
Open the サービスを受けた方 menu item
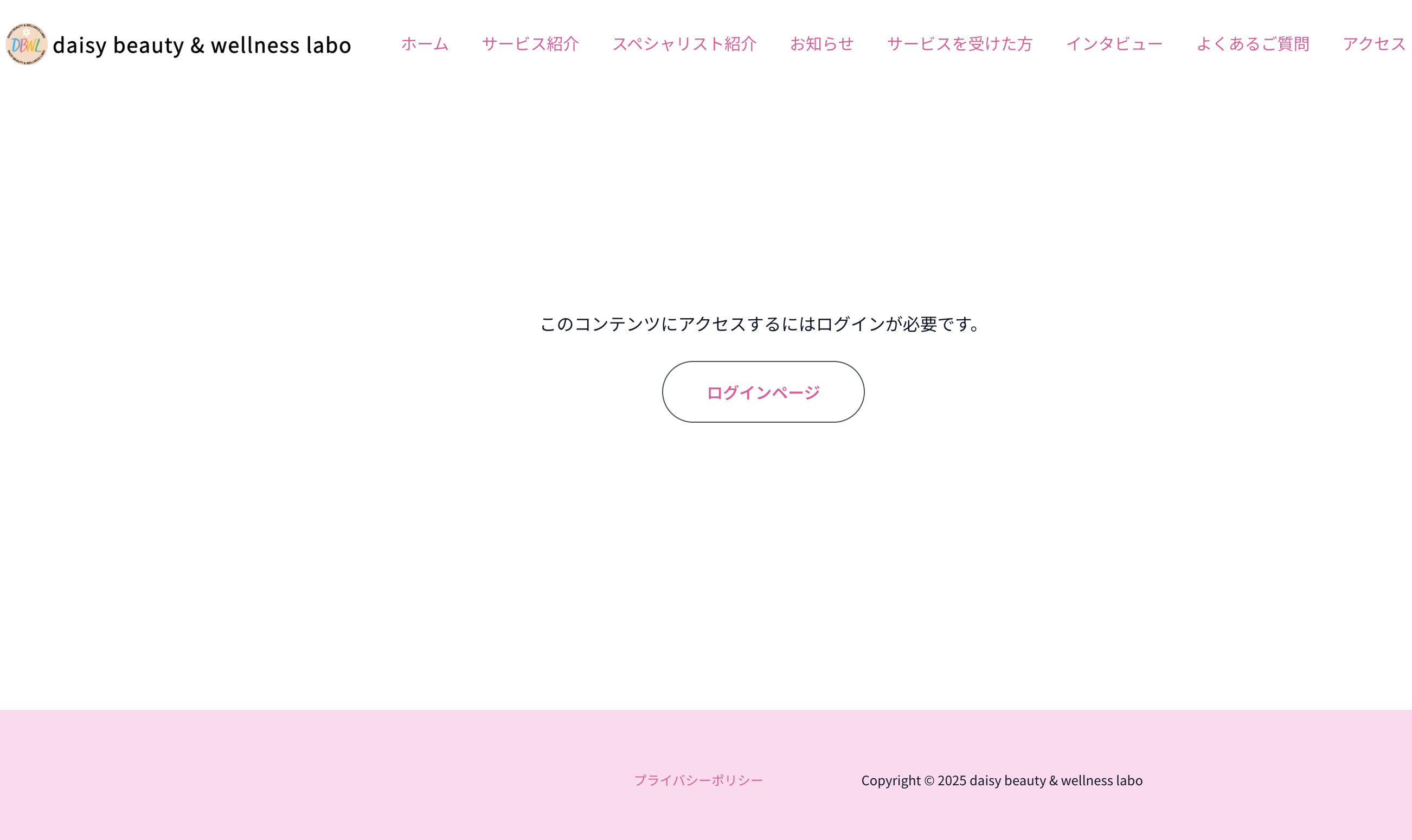pyautogui.click(x=959, y=43)
